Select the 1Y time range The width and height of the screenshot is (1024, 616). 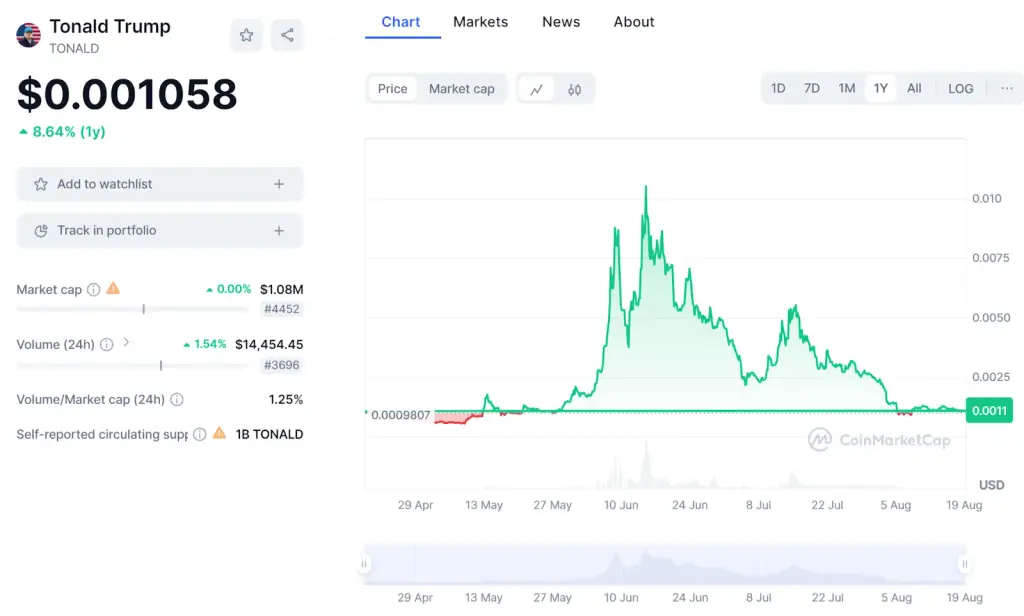[881, 88]
